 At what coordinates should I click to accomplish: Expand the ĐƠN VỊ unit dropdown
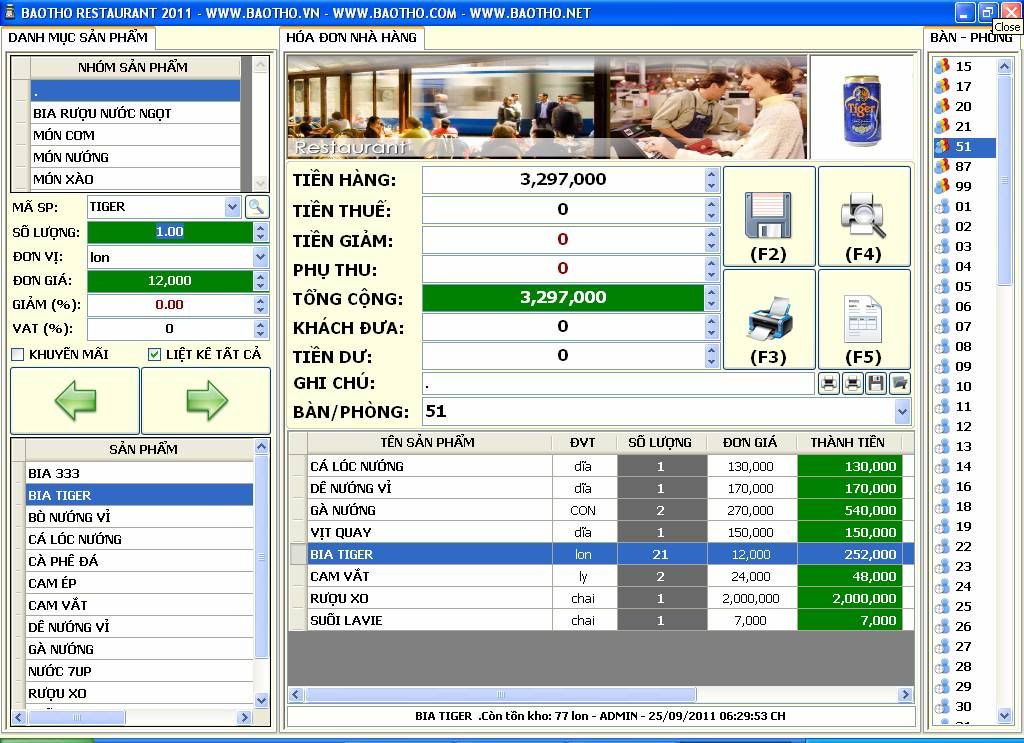[261, 257]
